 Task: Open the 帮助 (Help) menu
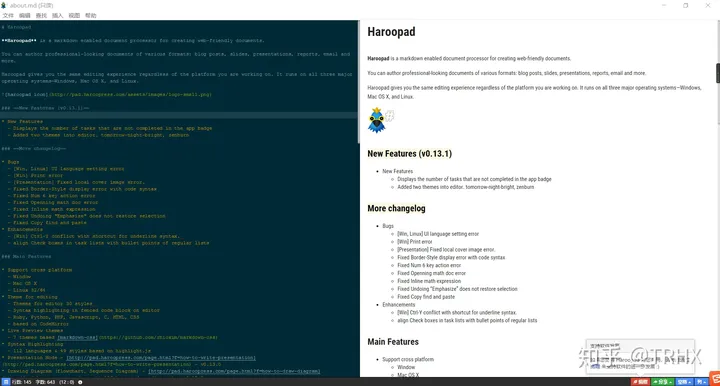point(90,16)
